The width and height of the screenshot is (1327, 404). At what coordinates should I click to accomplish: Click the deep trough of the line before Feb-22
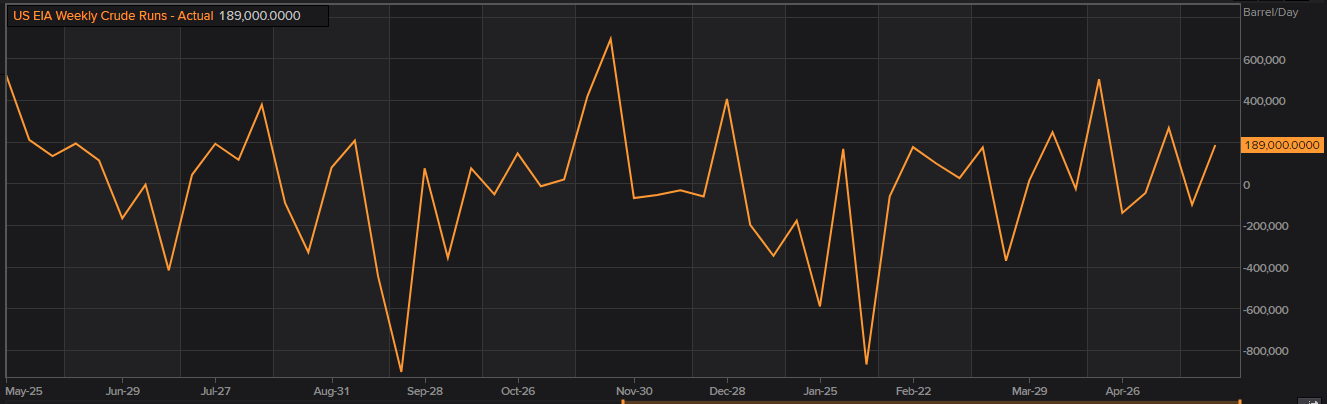866,364
